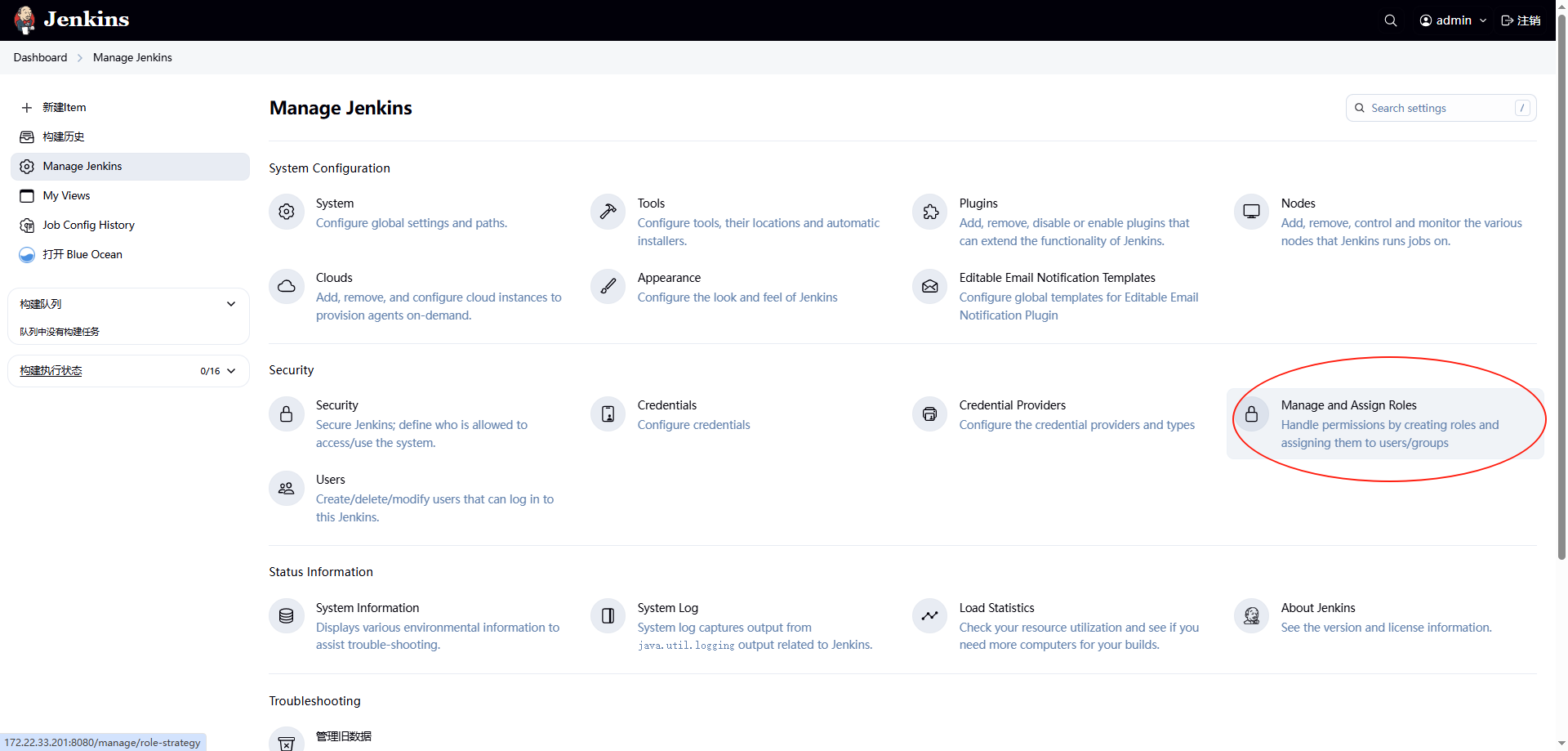Image resolution: width=1568 pixels, height=751 pixels.
Task: Click the Users people icon
Action: pos(286,489)
